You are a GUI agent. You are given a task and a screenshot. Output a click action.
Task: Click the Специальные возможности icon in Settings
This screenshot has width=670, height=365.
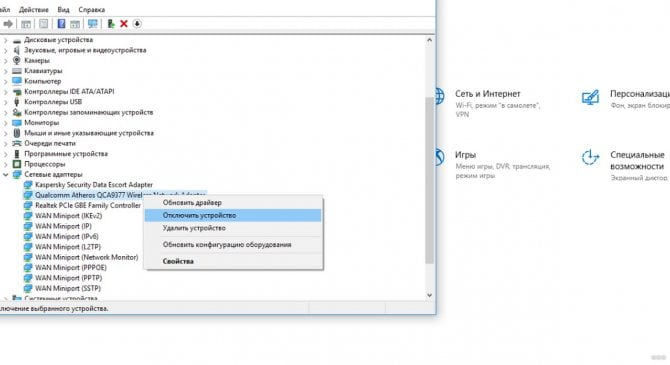coord(590,157)
